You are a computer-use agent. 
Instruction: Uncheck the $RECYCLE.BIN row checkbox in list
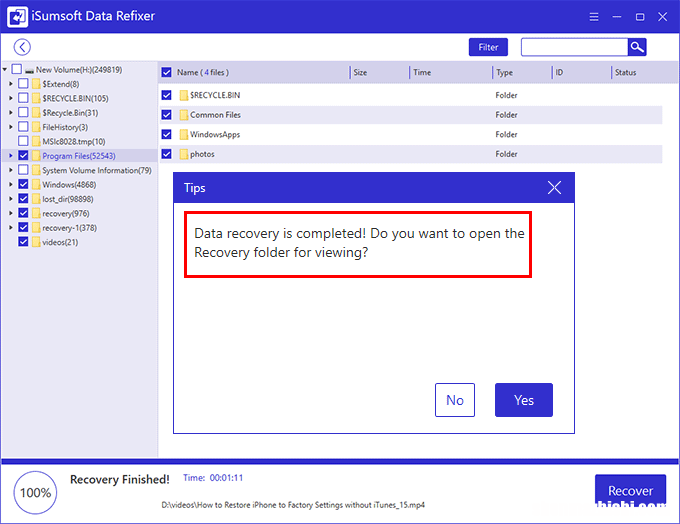(x=167, y=95)
